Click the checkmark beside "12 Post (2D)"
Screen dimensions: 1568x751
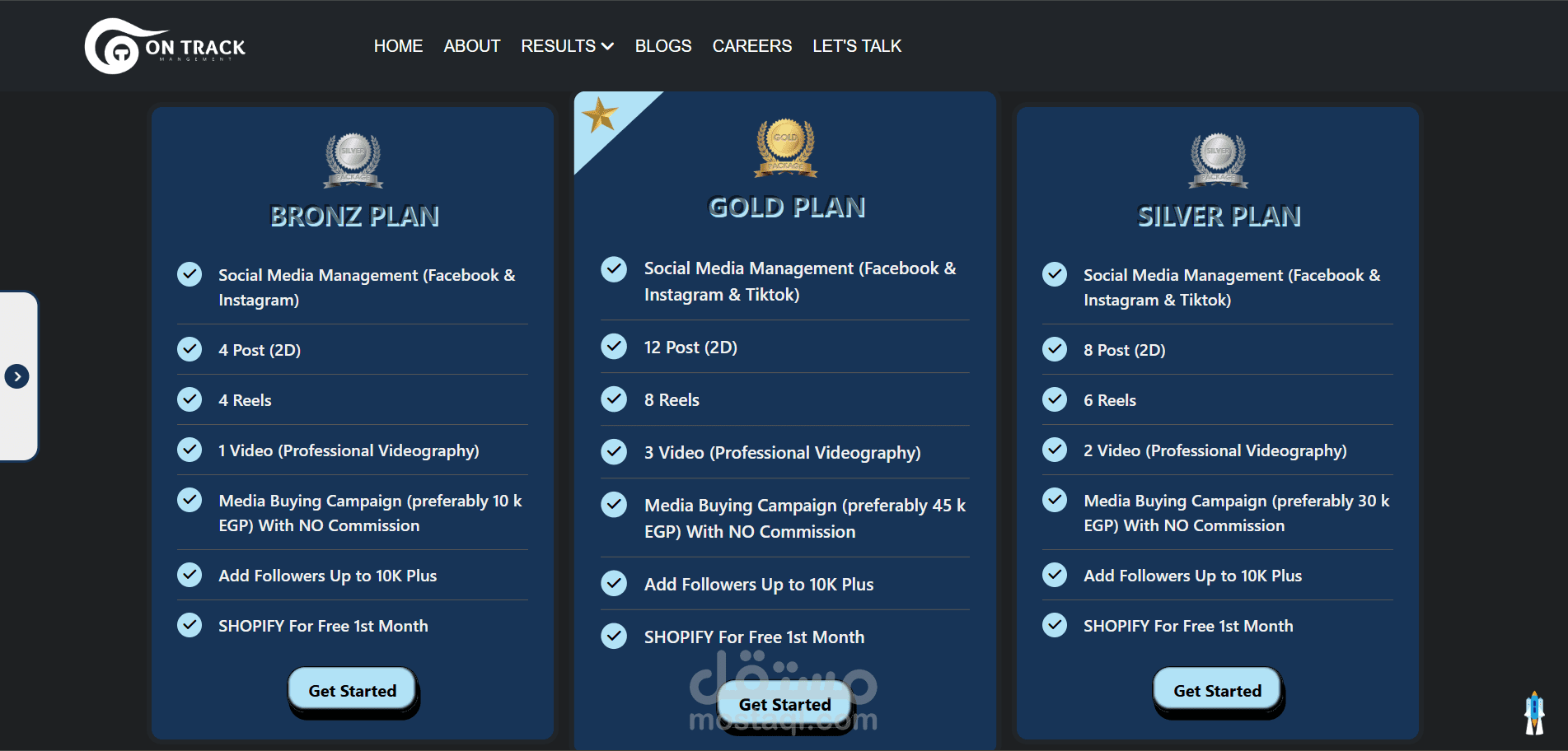pos(614,347)
